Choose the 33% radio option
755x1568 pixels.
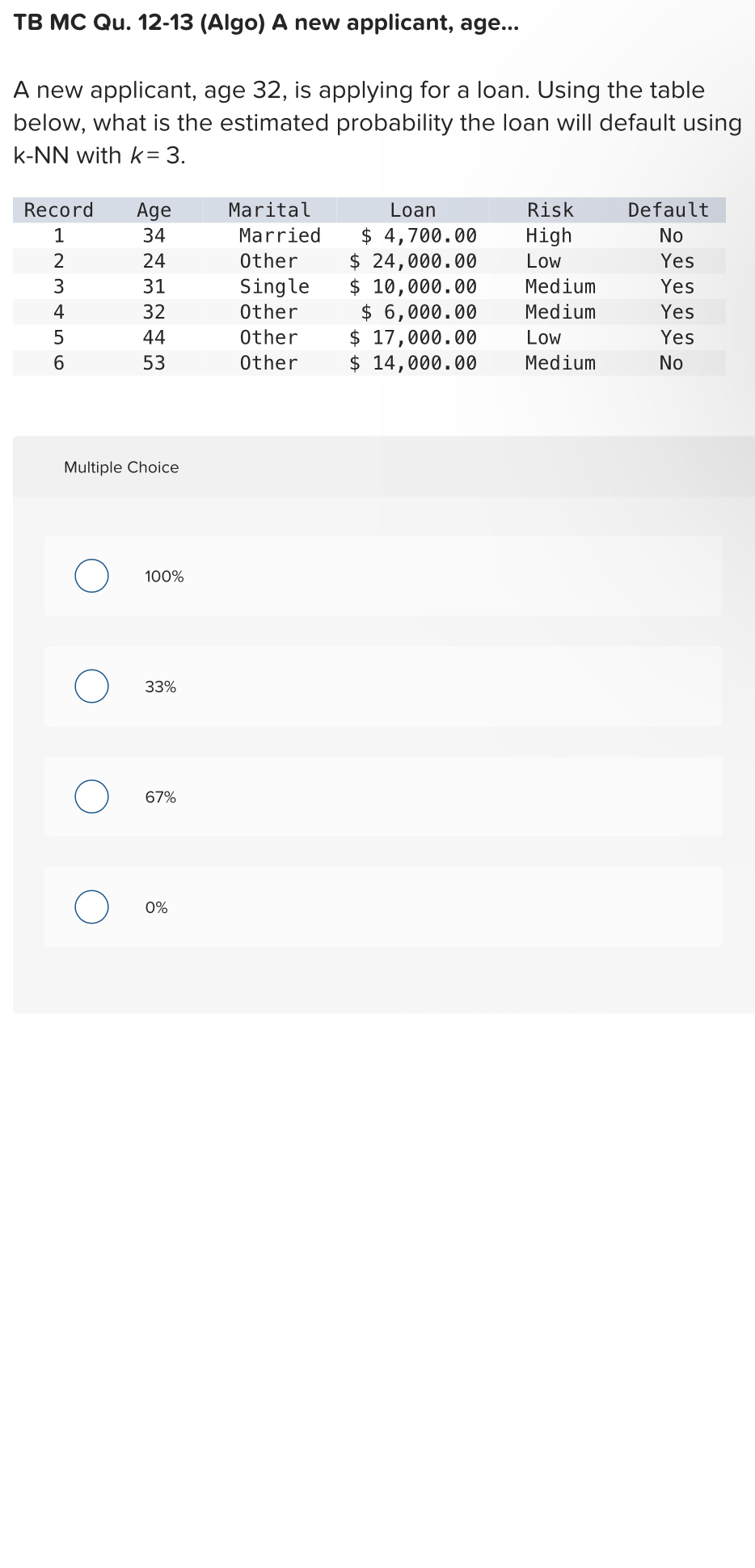pos(92,686)
